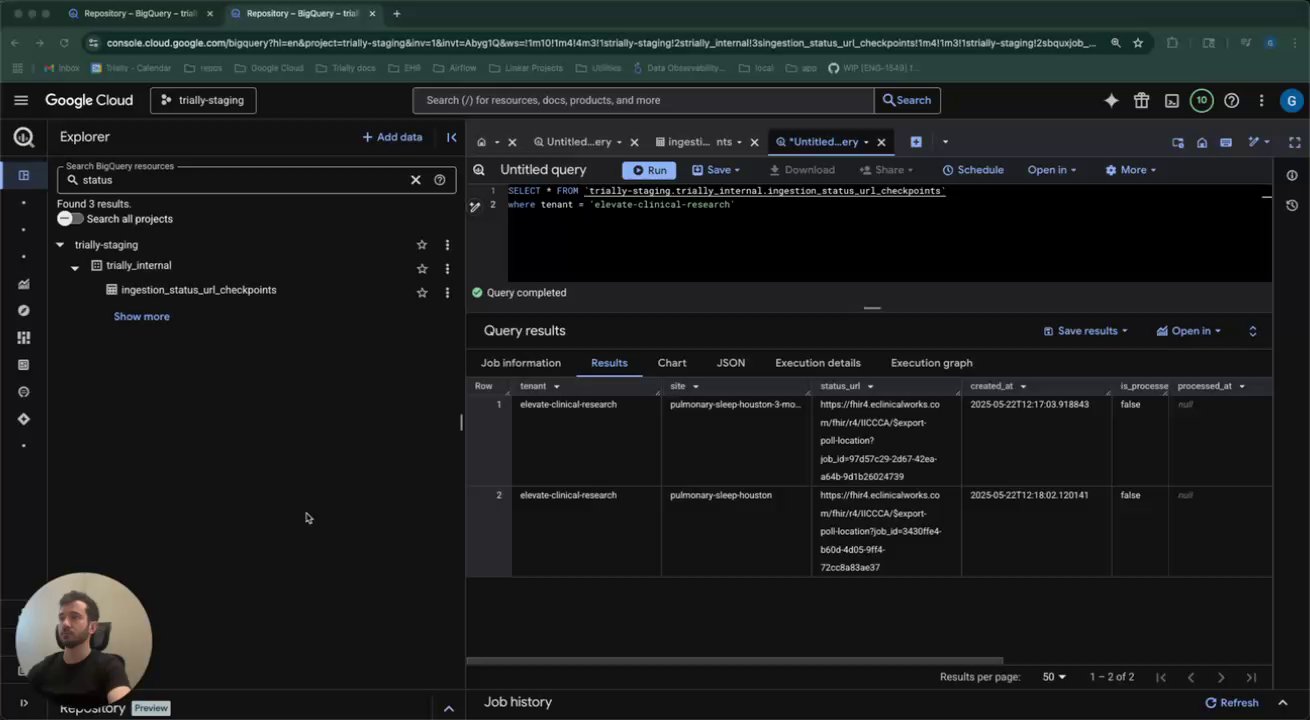Open the Google account avatar G
Image resolution: width=1310 pixels, height=720 pixels.
1292,100
